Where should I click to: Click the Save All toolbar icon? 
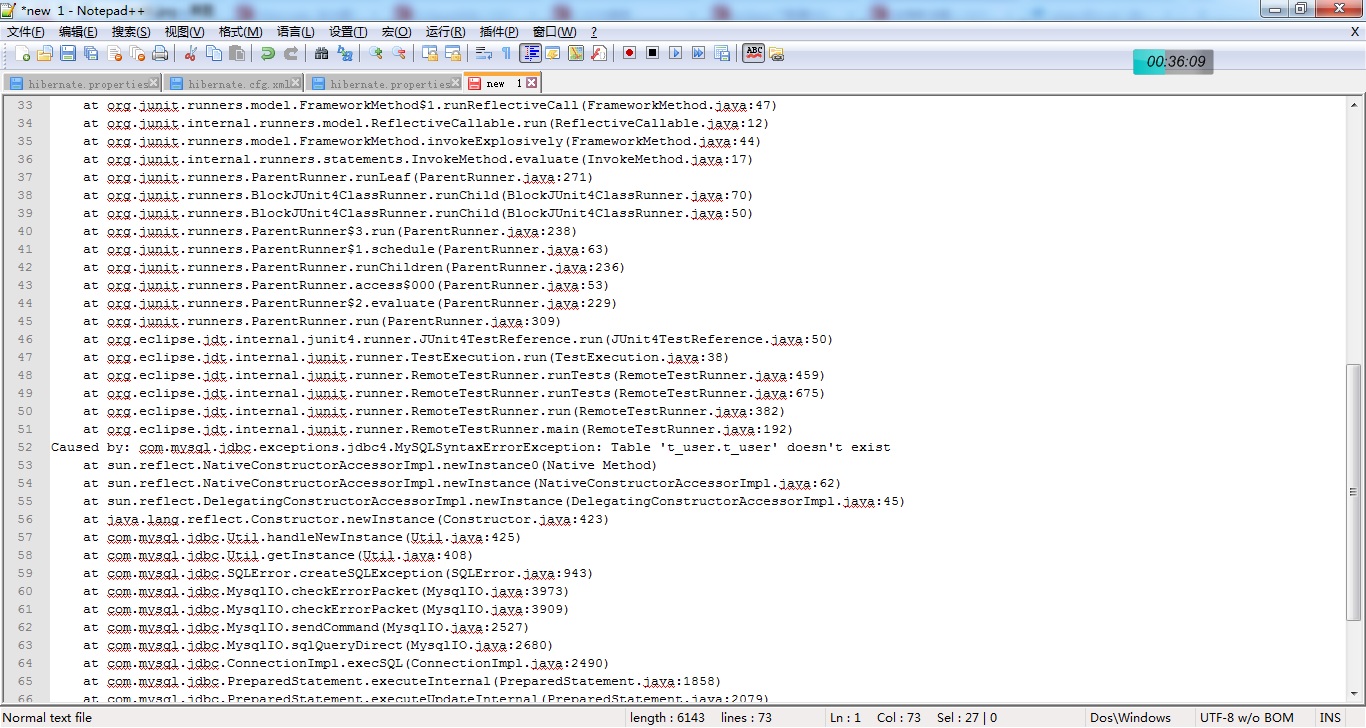tap(91, 53)
